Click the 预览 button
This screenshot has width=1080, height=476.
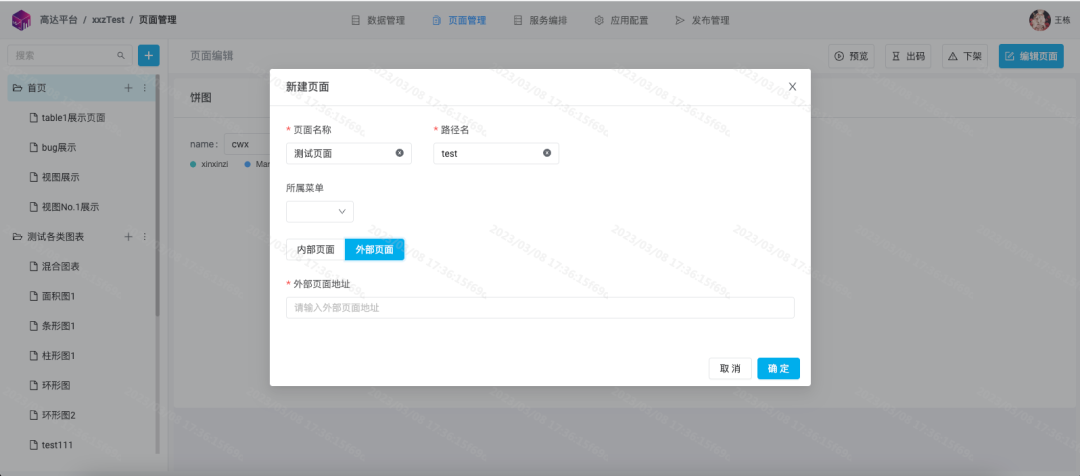pos(851,56)
